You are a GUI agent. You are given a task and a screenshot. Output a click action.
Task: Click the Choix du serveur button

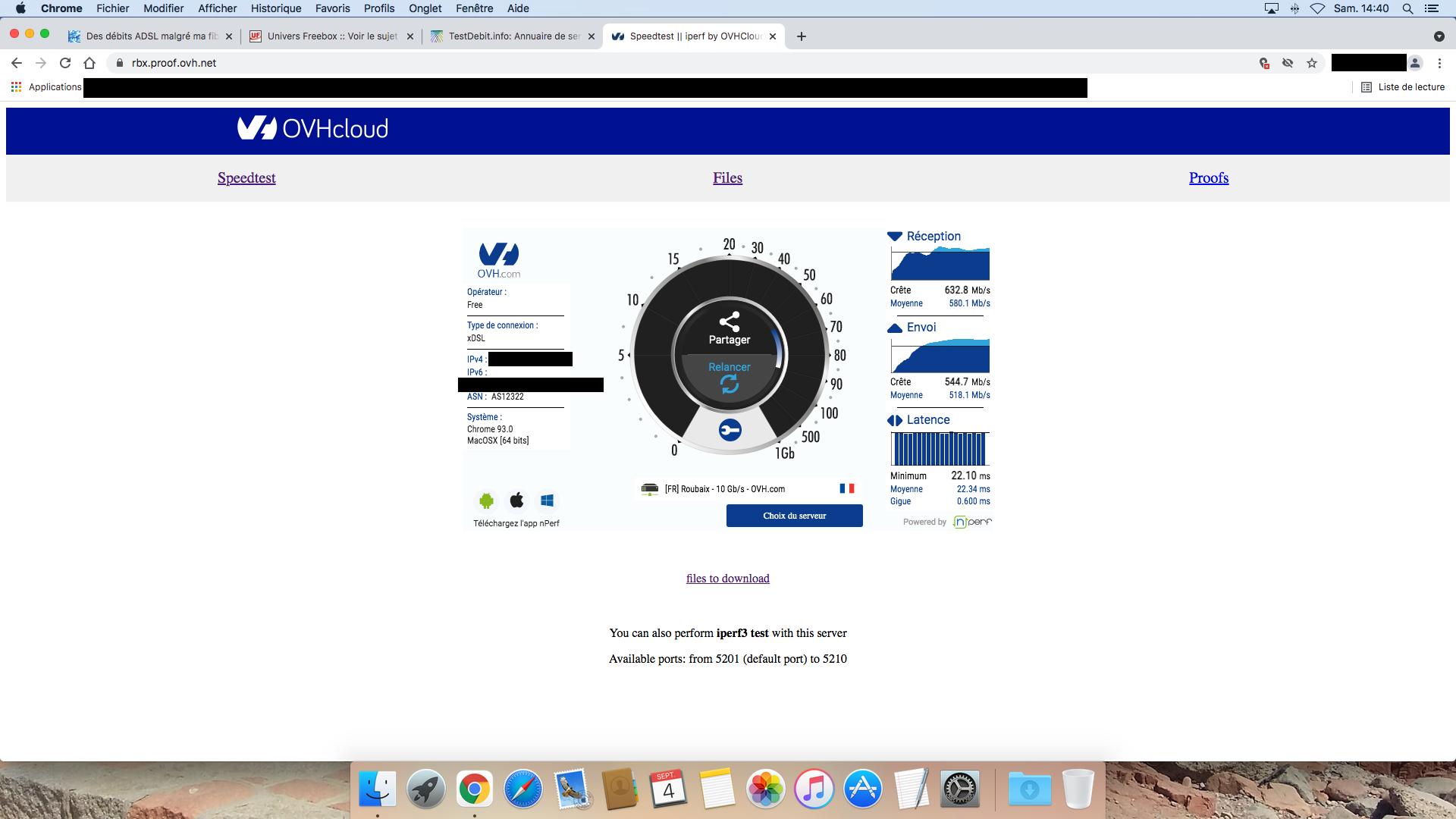(x=794, y=516)
